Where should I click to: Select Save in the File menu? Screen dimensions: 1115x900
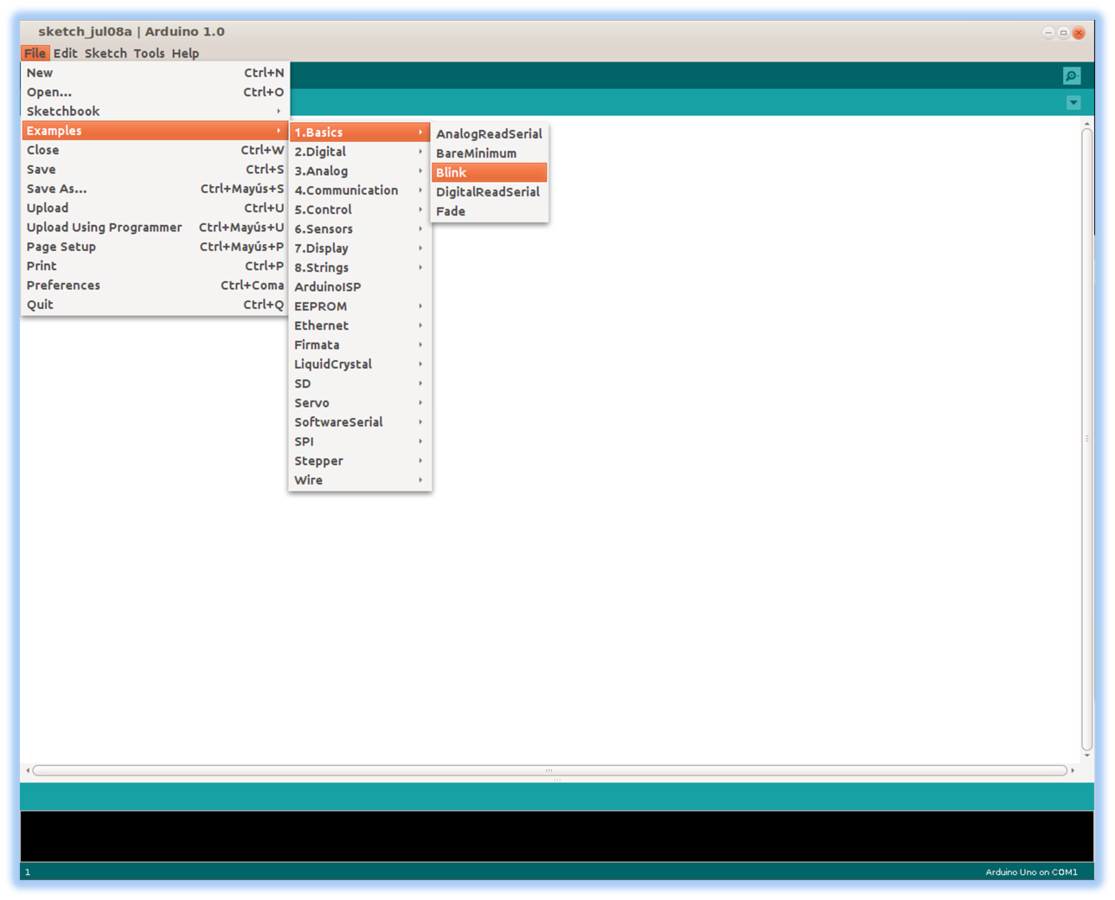(x=155, y=169)
